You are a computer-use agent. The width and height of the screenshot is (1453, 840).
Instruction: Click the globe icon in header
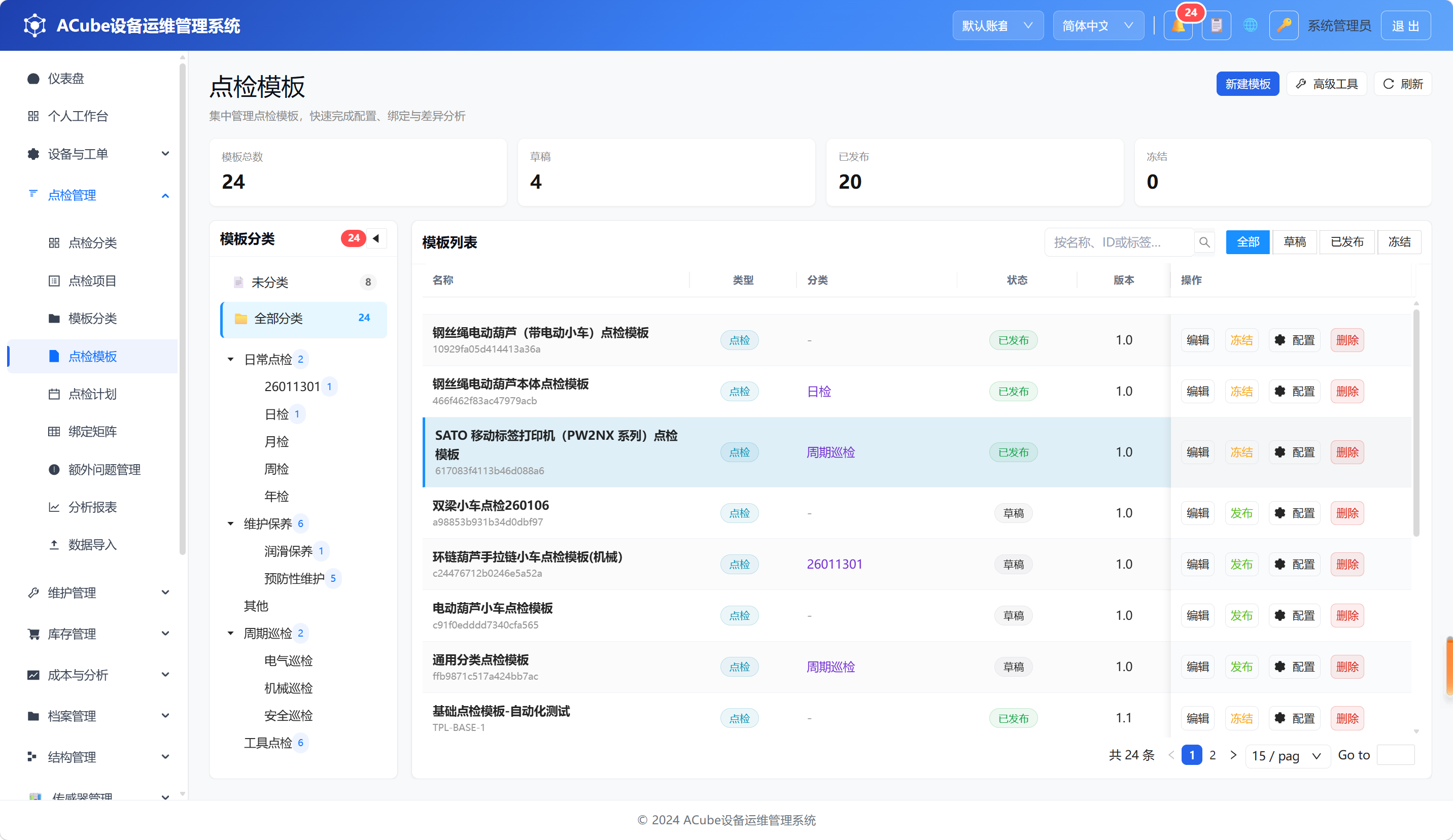coord(1250,26)
